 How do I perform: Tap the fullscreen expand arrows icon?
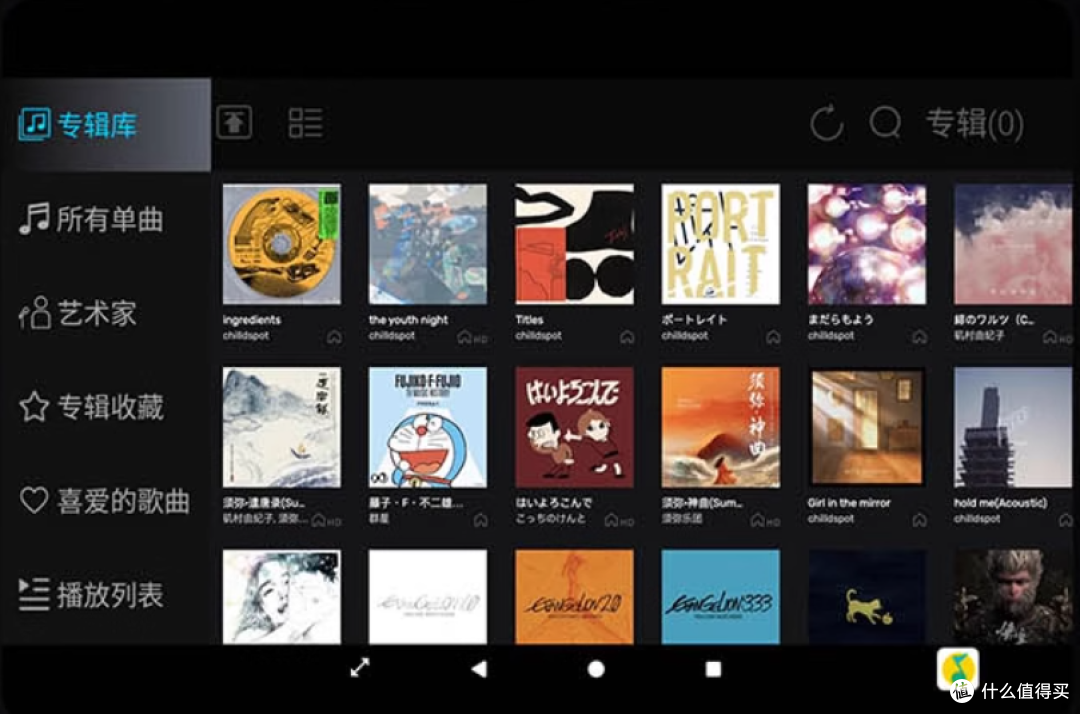coord(360,667)
